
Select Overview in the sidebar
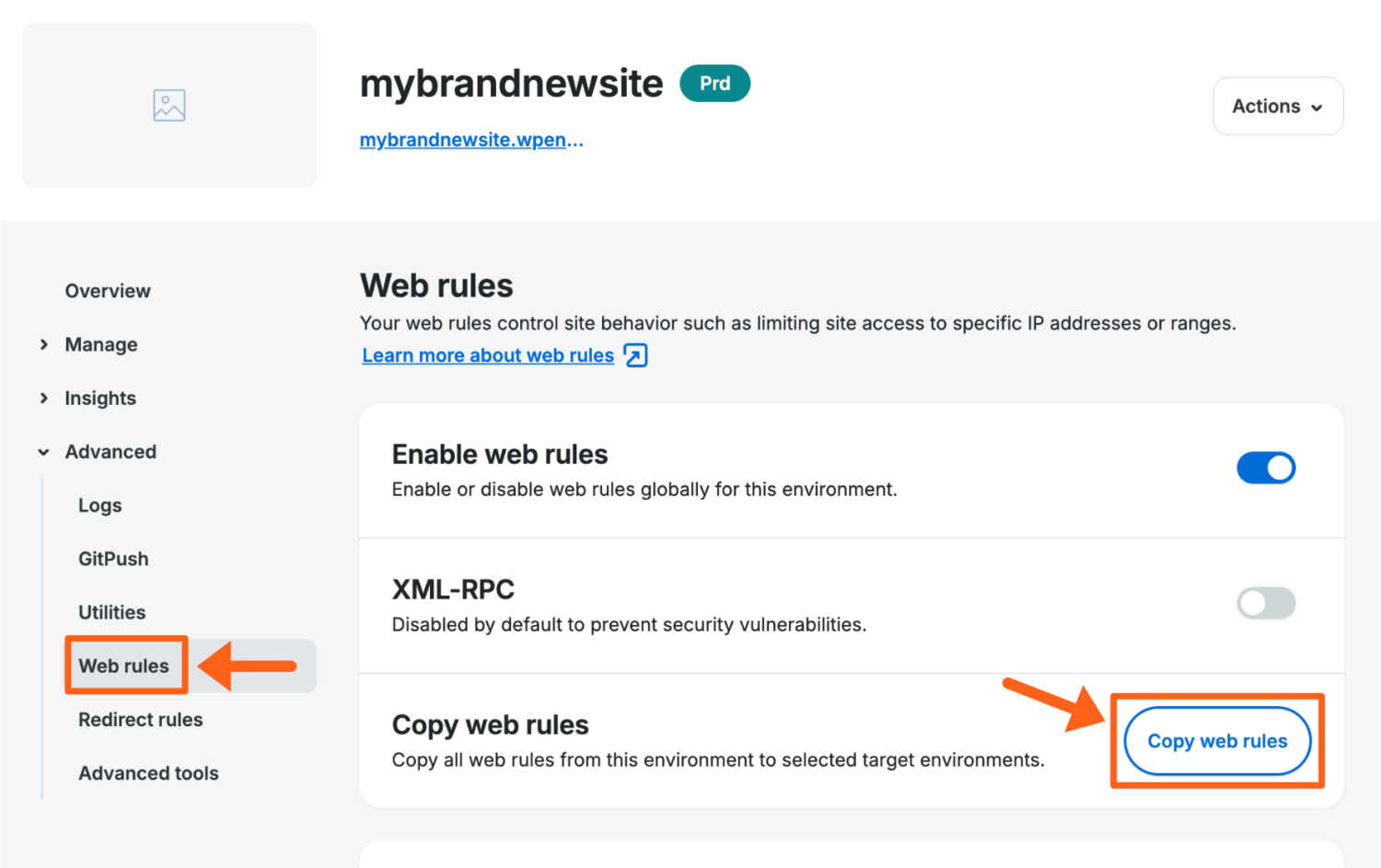pyautogui.click(x=108, y=291)
